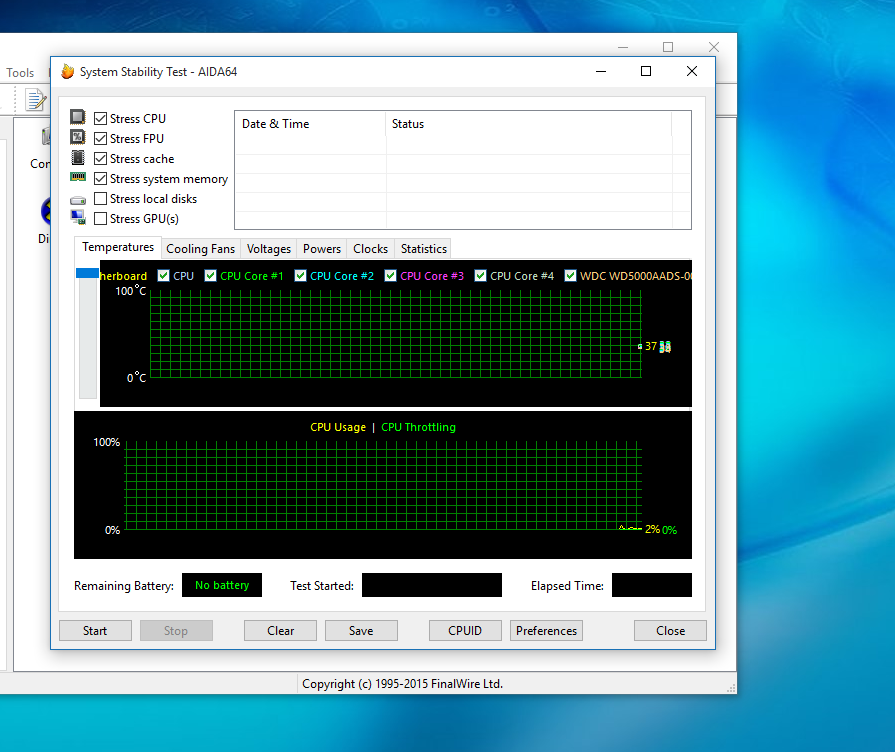The image size is (895, 752).
Task: Uncheck Stress system memory
Action: 100,178
